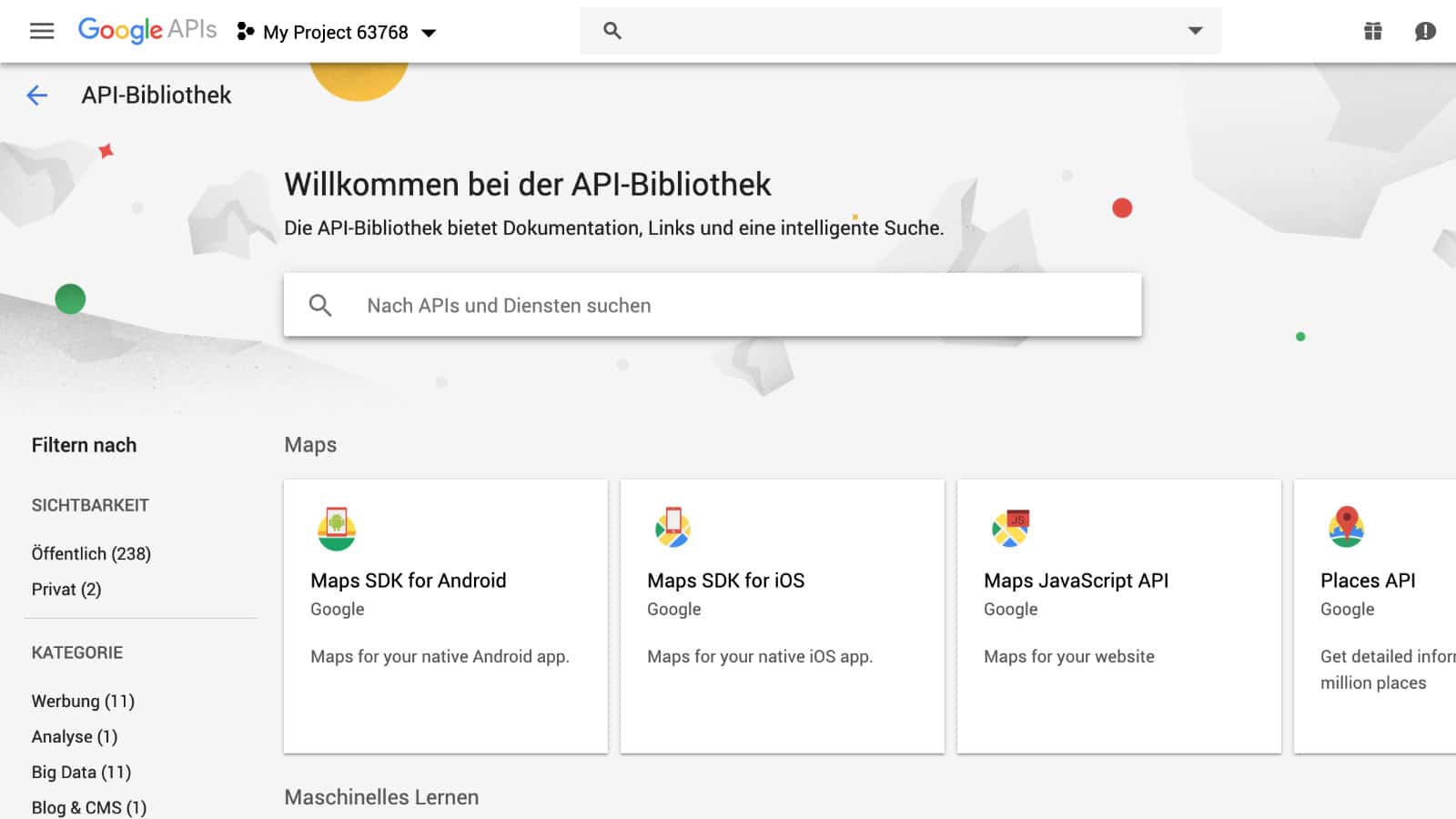Open the Maps JavaScript API card title
Viewport: 1456px width, 819px height.
1077,581
